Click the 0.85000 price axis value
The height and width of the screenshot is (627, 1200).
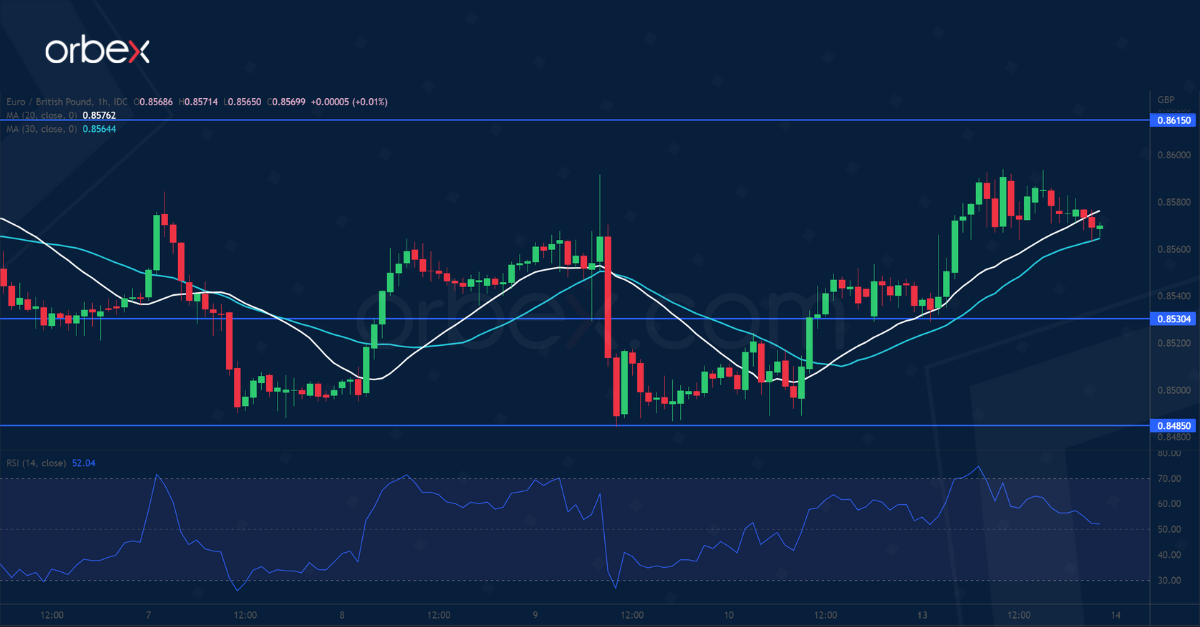(1175, 390)
